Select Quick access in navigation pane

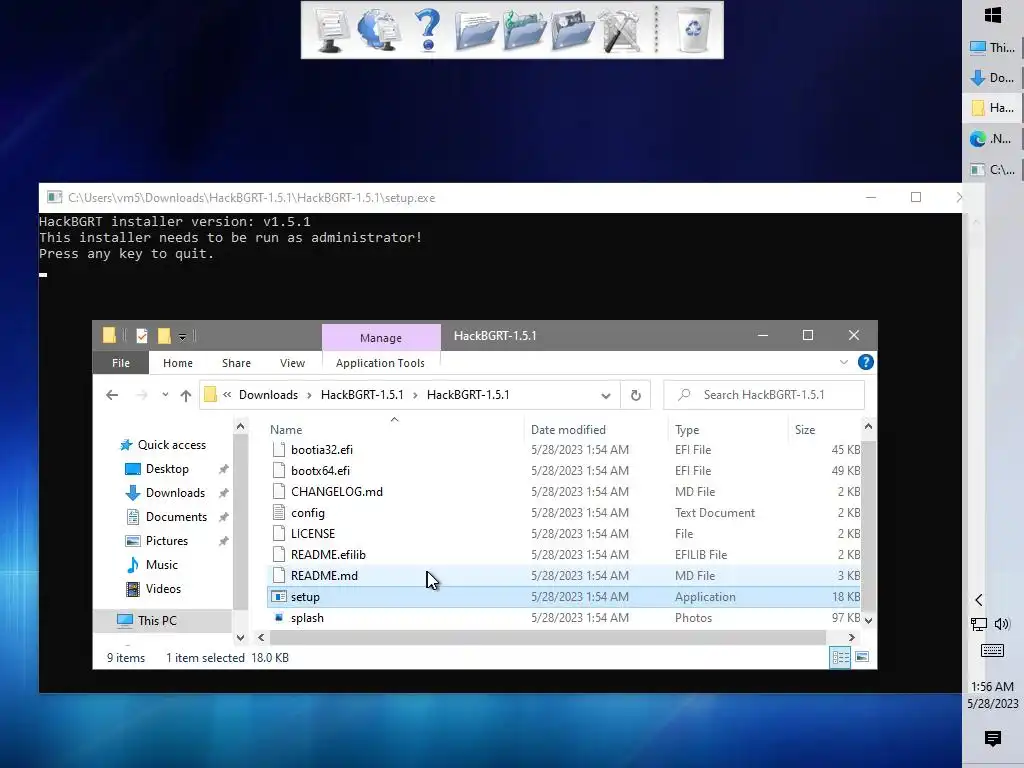tap(172, 445)
